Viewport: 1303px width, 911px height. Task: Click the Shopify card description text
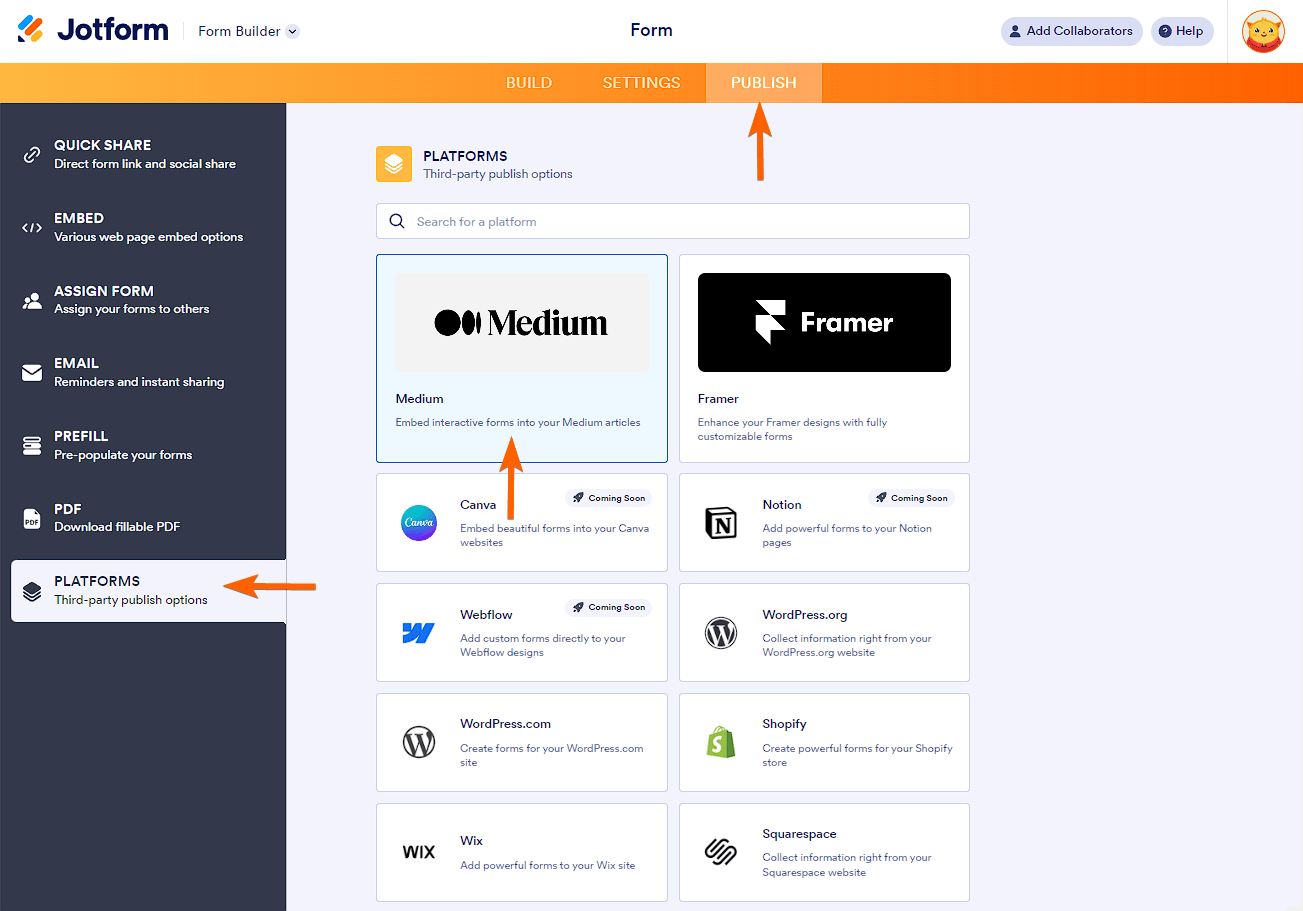point(857,755)
